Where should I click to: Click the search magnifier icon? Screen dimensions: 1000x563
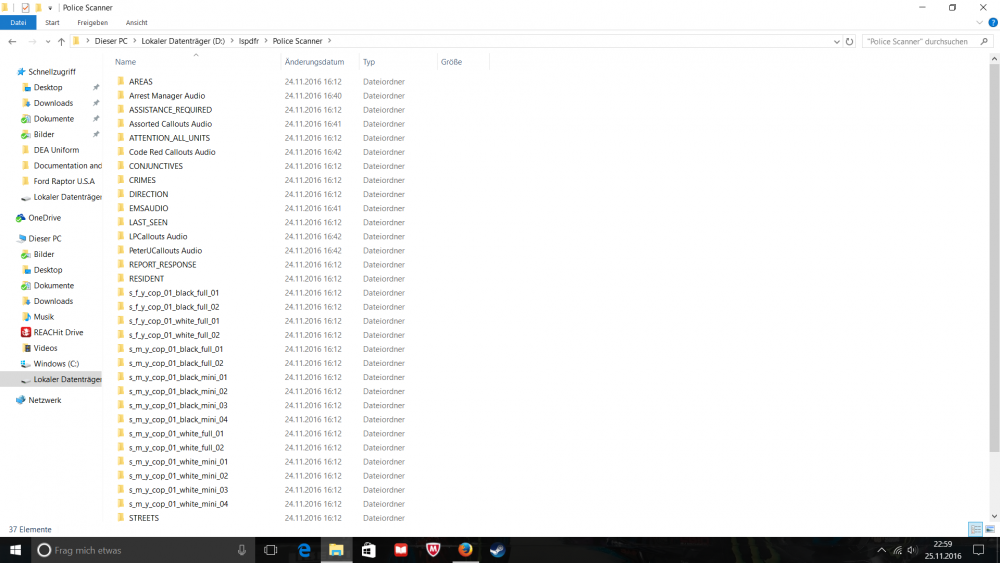point(984,41)
